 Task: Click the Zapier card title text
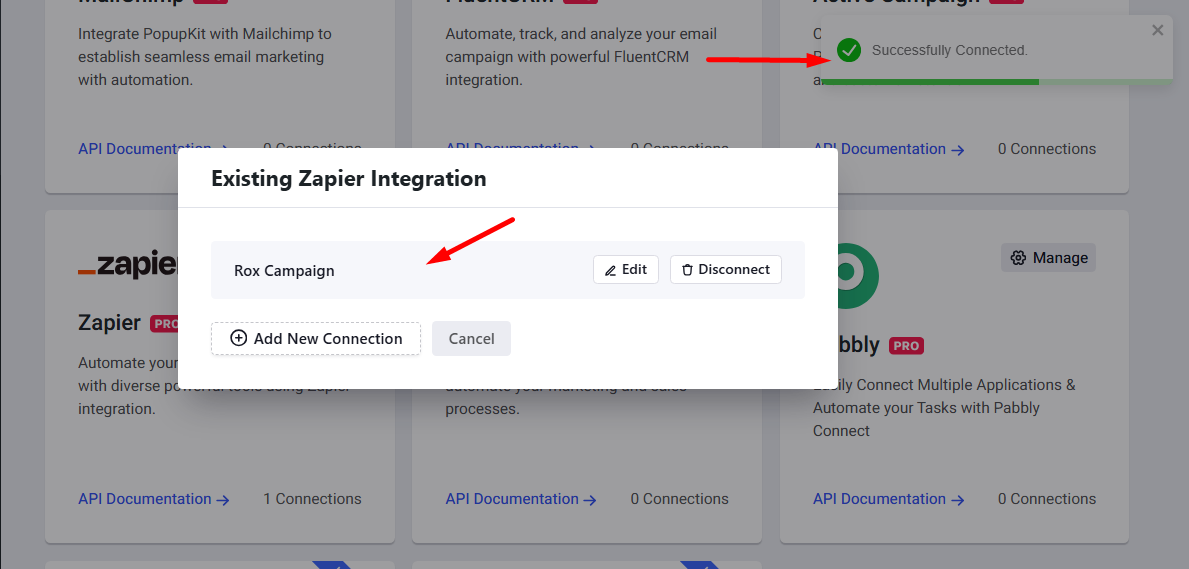pyautogui.click(x=109, y=323)
